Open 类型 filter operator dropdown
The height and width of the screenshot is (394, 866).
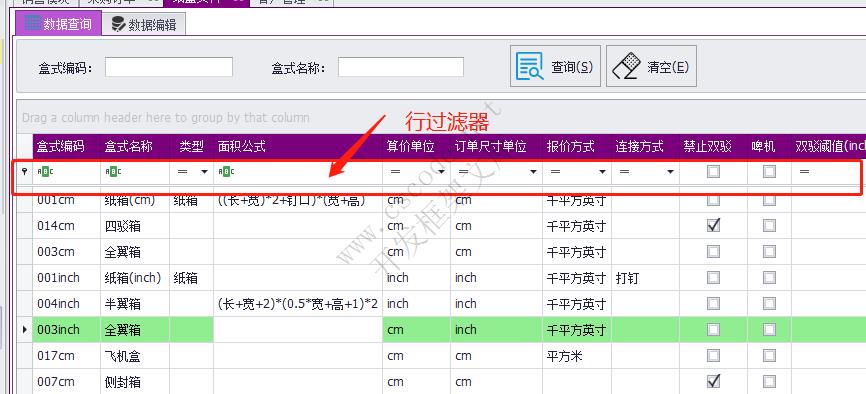tap(204, 172)
